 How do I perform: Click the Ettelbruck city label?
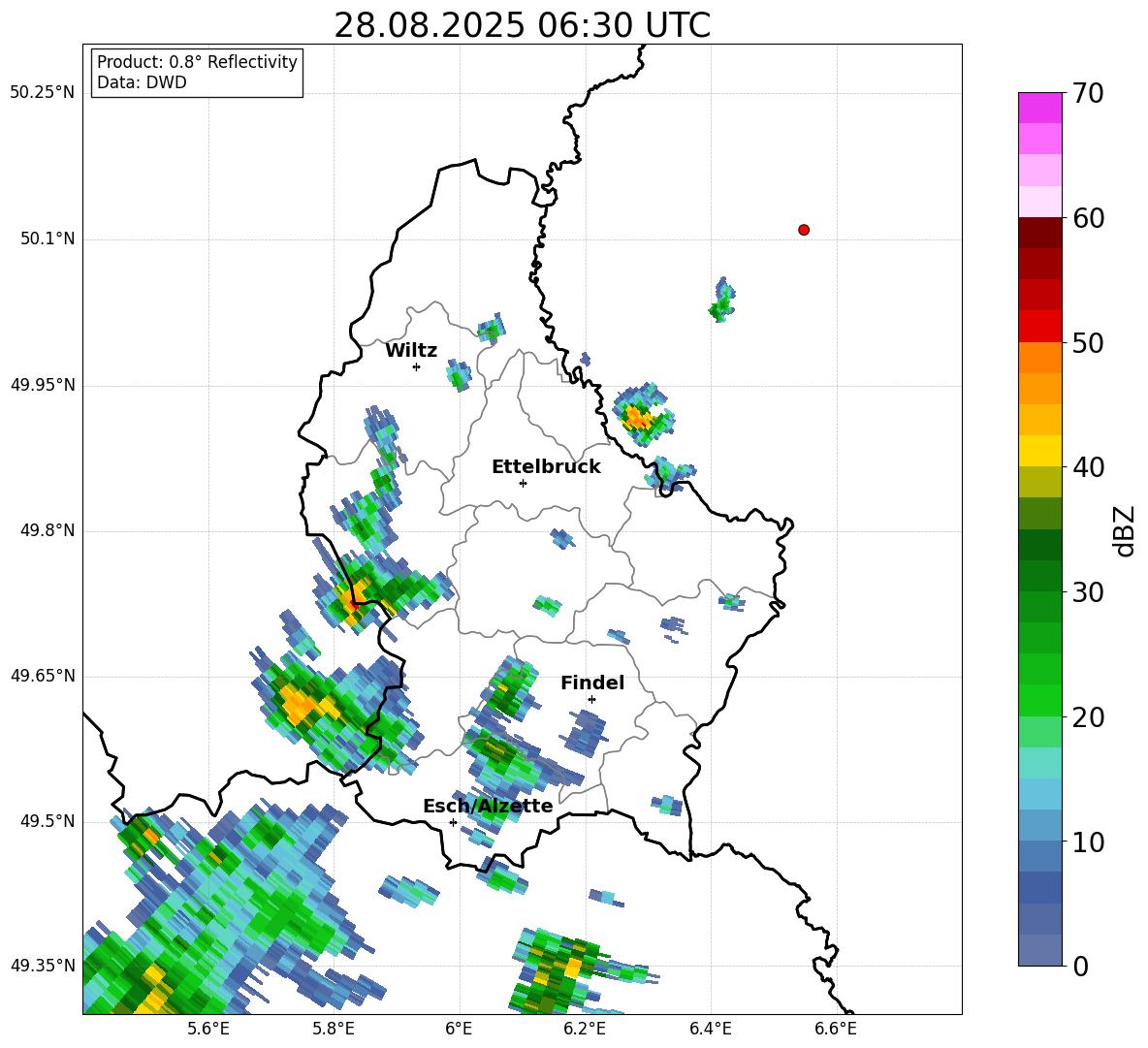tap(546, 467)
